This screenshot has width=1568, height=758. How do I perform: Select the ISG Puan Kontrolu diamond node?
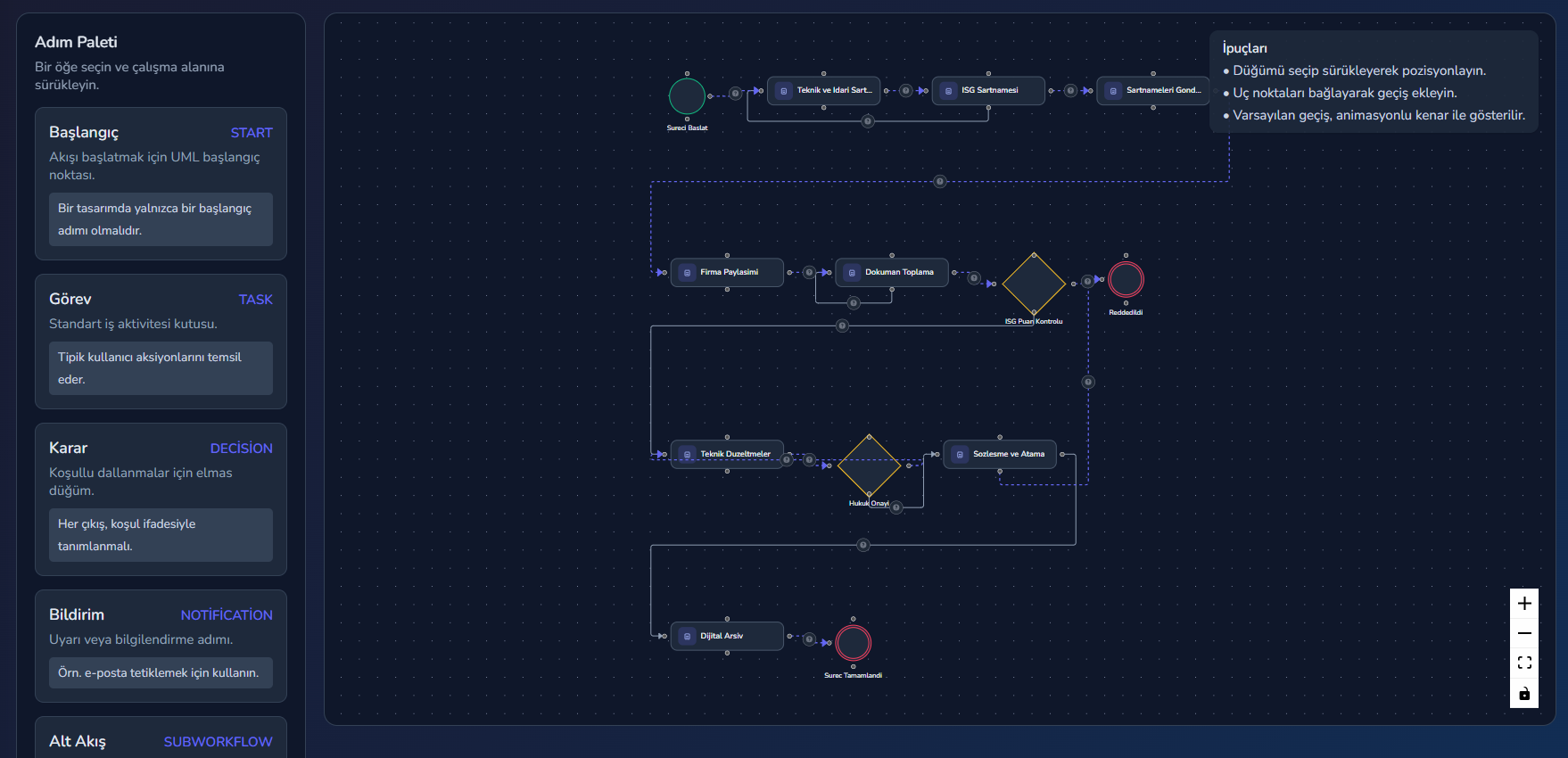click(1035, 284)
